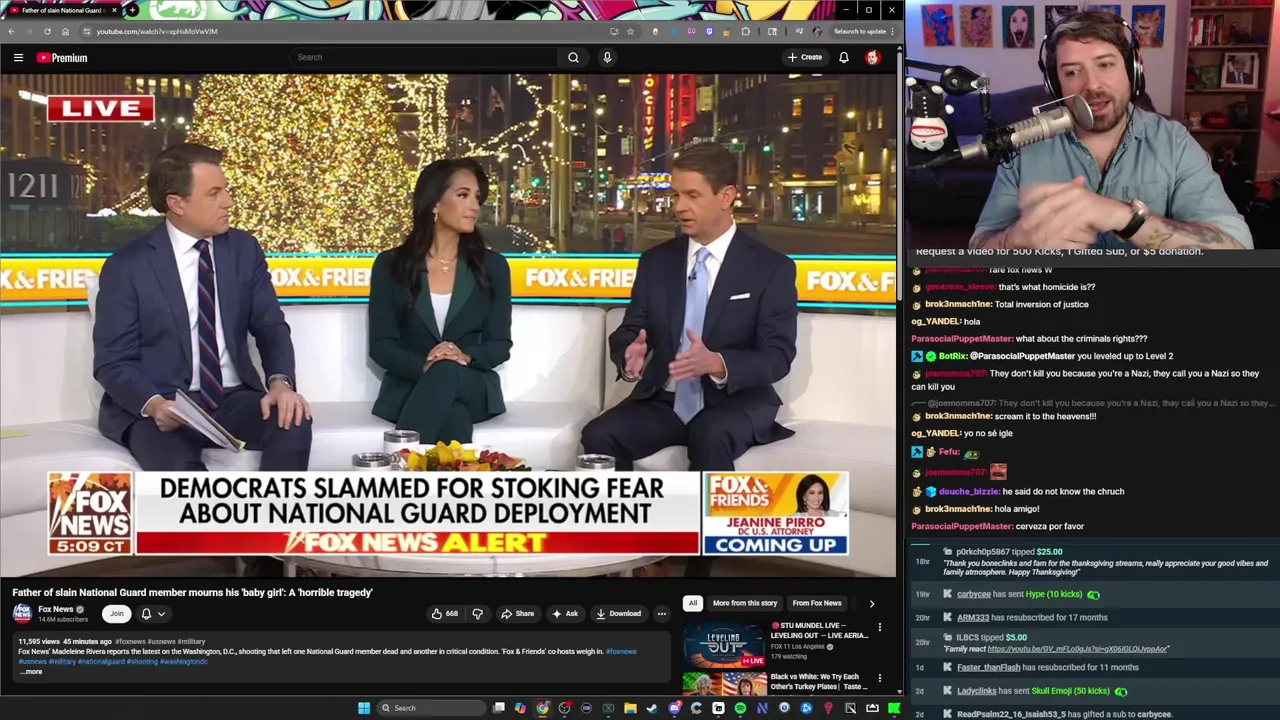Open Faster_thanFlash's profile link
This screenshot has width=1280, height=720.
pyautogui.click(x=988, y=667)
